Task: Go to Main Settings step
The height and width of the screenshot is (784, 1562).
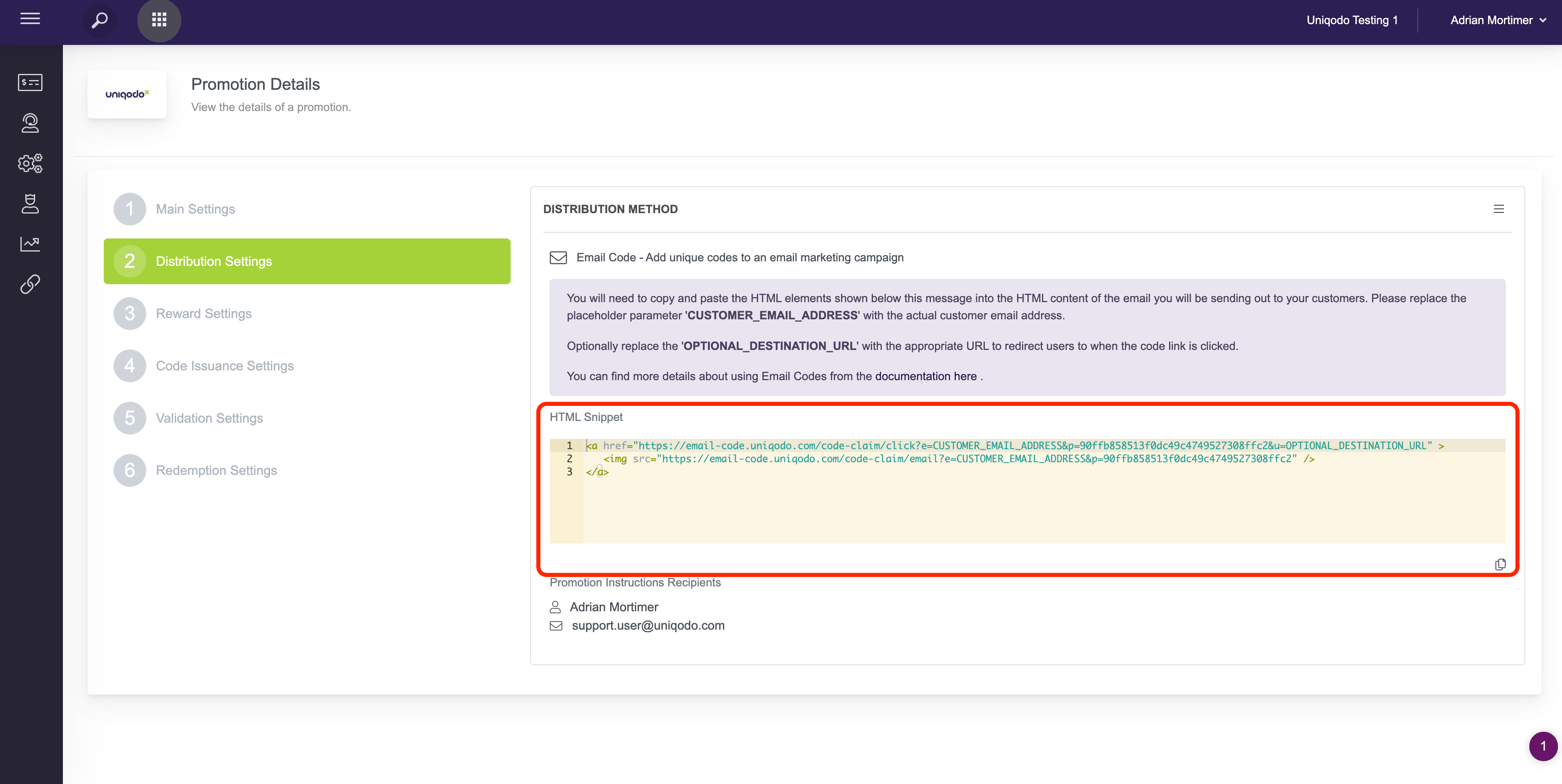Action: (195, 209)
